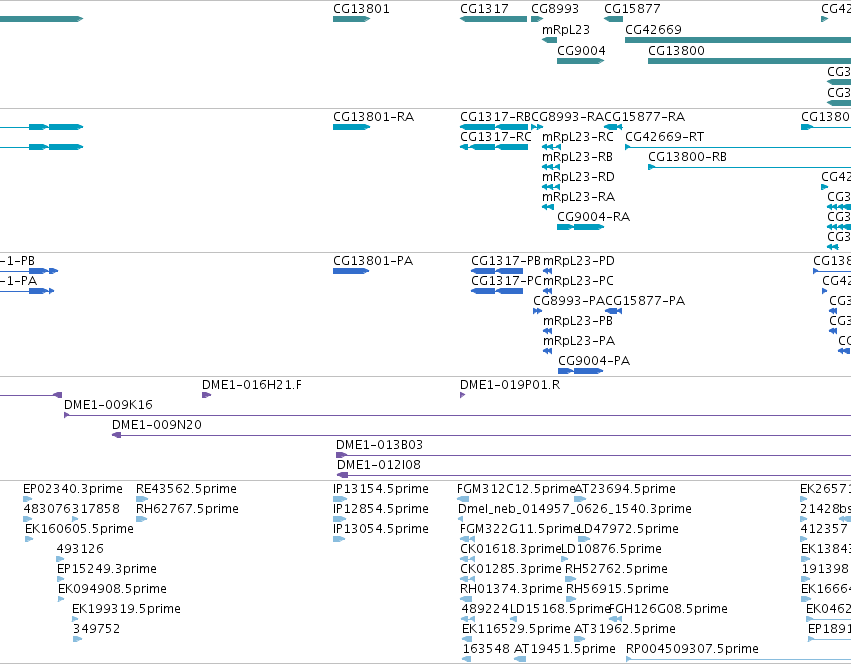Click EST FGM312C12.5prime
The width and height of the screenshot is (851, 664).
click(463, 499)
